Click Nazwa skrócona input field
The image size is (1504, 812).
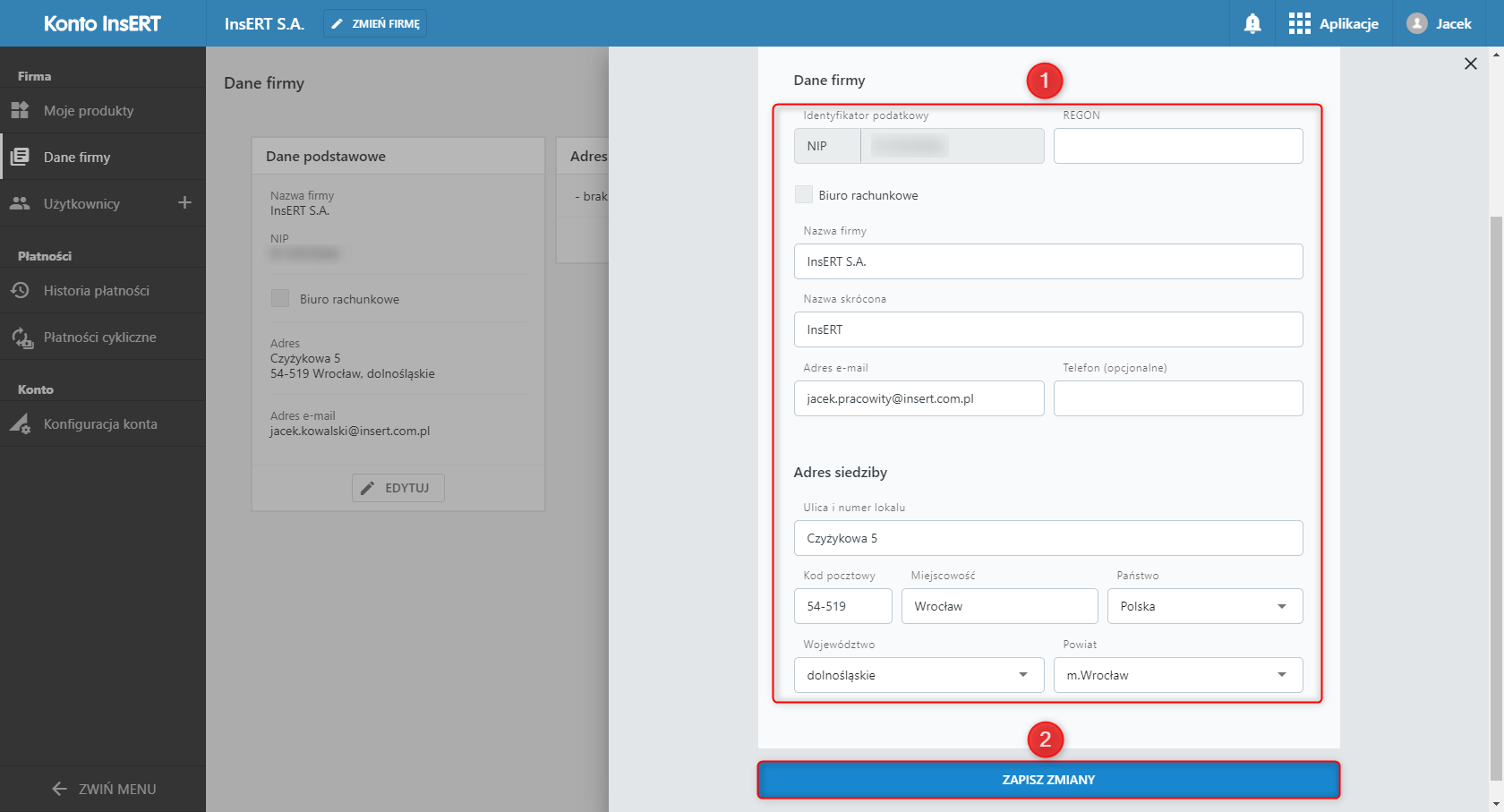(x=1048, y=329)
